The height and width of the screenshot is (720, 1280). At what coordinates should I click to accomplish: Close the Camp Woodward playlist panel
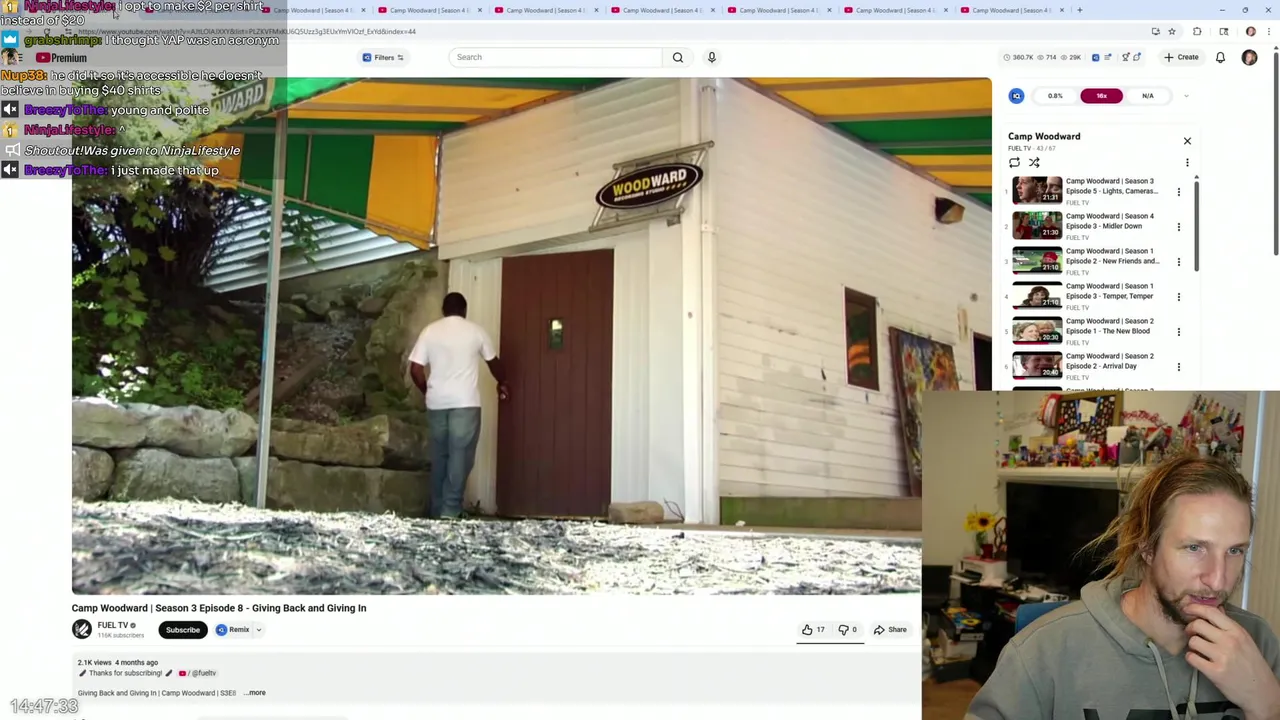coord(1187,141)
